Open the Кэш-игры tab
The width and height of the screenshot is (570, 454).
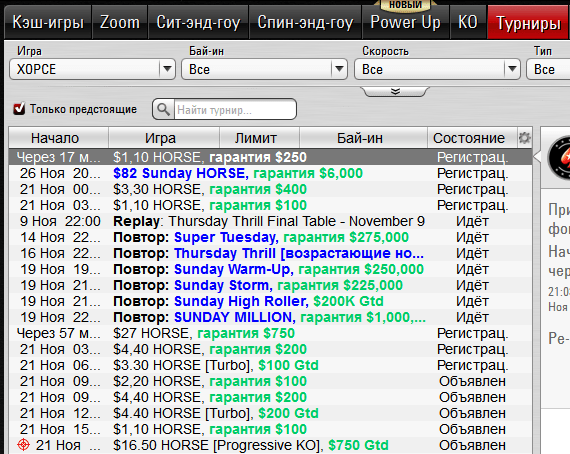48,22
